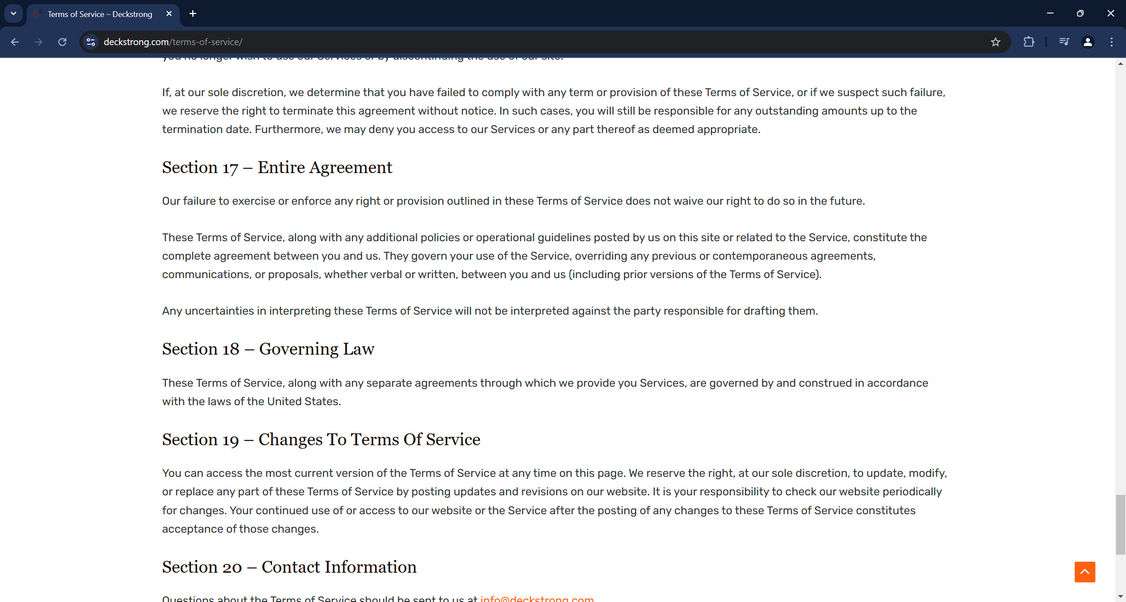Click the Section 20 – Contact Information heading
1126x602 pixels.
(289, 567)
